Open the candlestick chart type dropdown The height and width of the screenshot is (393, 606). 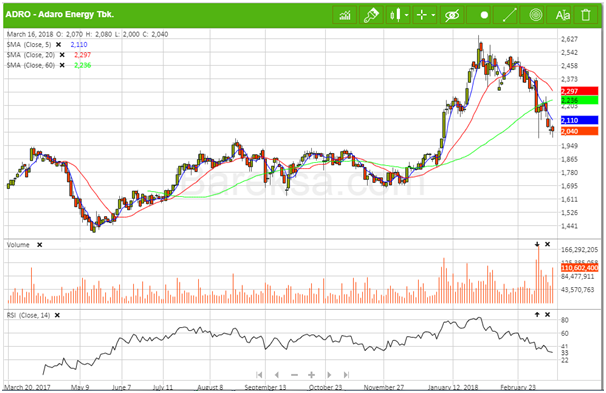click(398, 15)
